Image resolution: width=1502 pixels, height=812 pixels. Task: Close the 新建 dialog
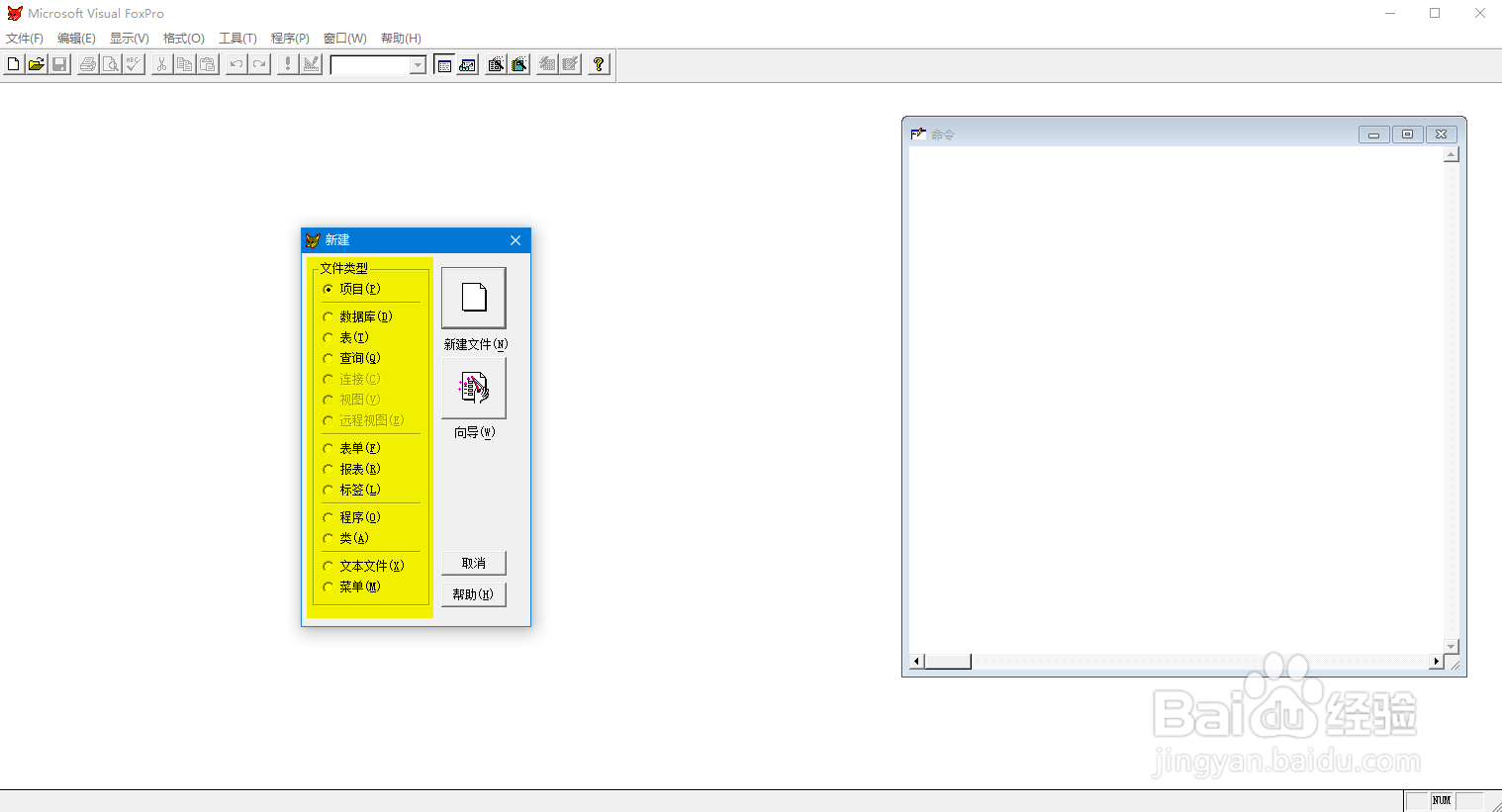[x=516, y=240]
